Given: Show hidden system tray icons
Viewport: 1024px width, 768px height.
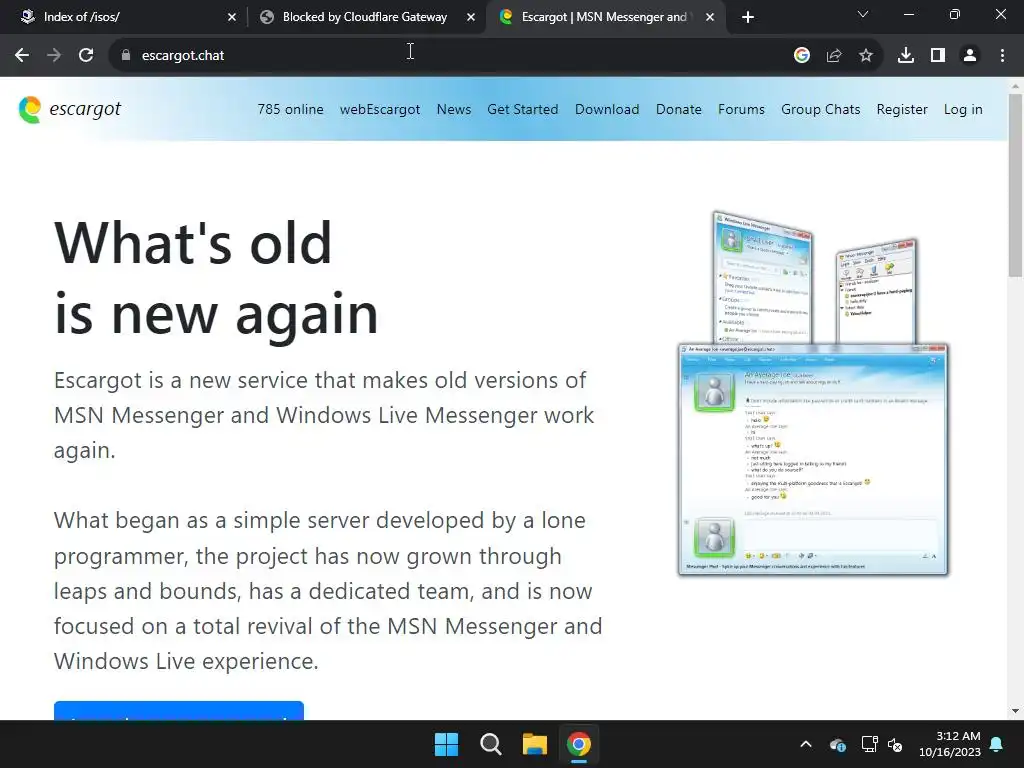Looking at the screenshot, I should (x=806, y=744).
